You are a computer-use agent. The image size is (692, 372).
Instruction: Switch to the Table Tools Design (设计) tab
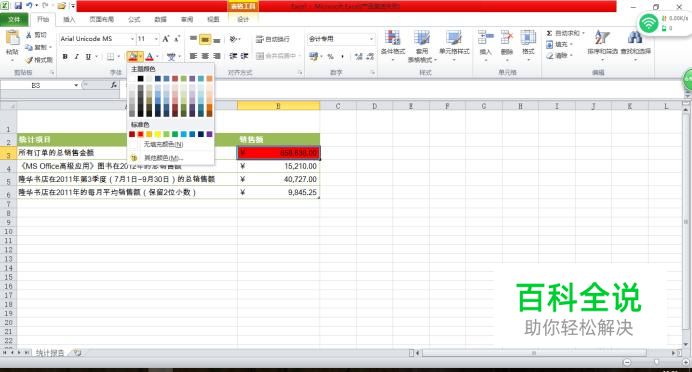pos(243,19)
